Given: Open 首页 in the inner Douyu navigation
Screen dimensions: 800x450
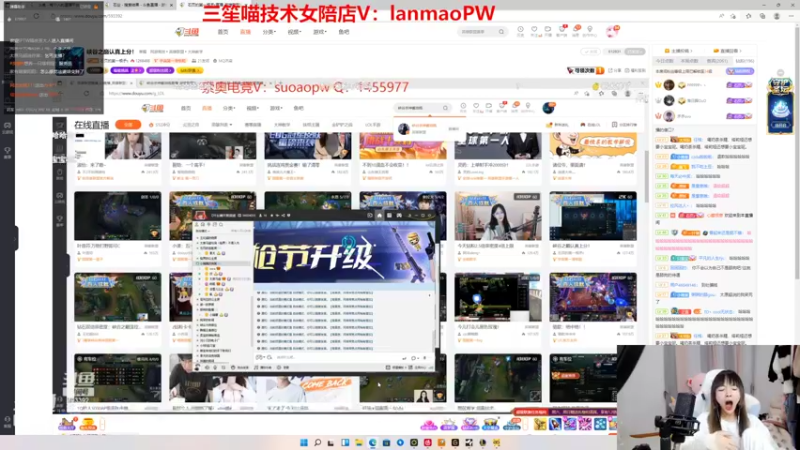Looking at the screenshot, I should (x=186, y=108).
